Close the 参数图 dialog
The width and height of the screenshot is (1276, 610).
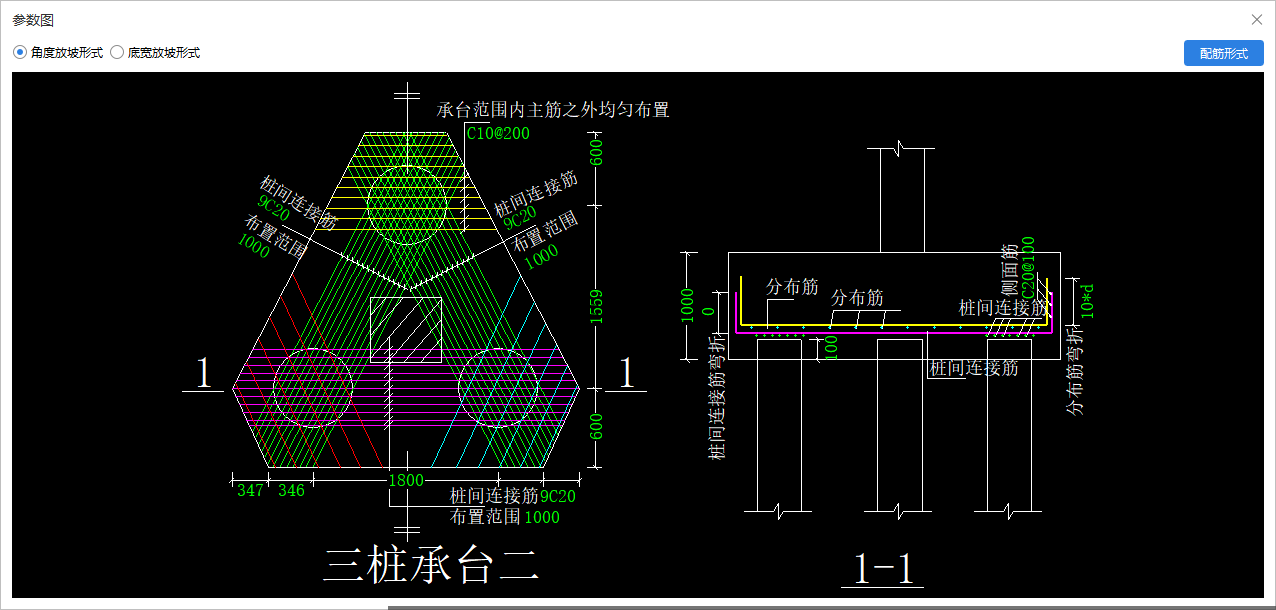[1257, 19]
